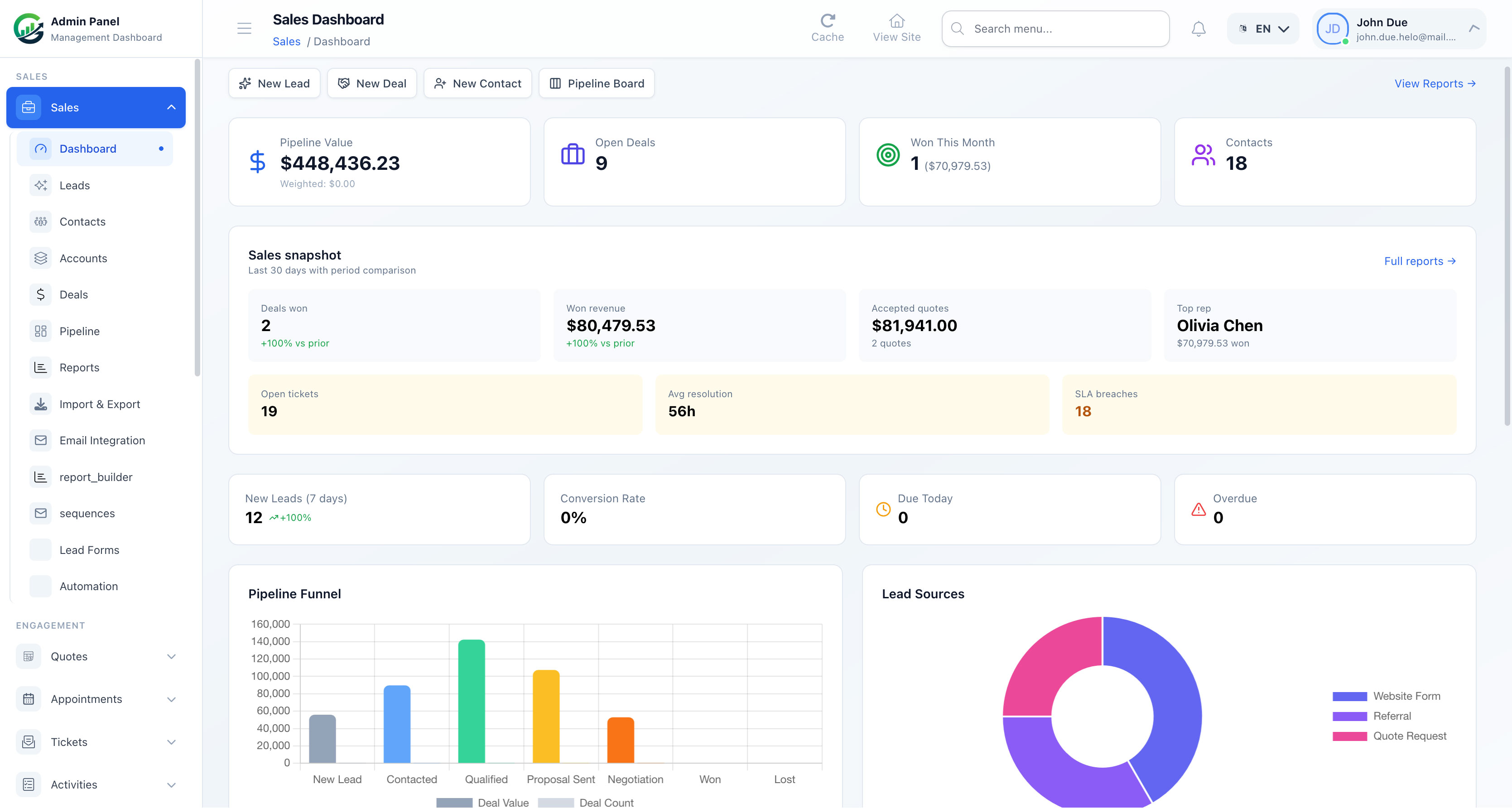Click the Dashboard gauge icon in sidebar
Image resolution: width=1512 pixels, height=808 pixels.
click(40, 149)
